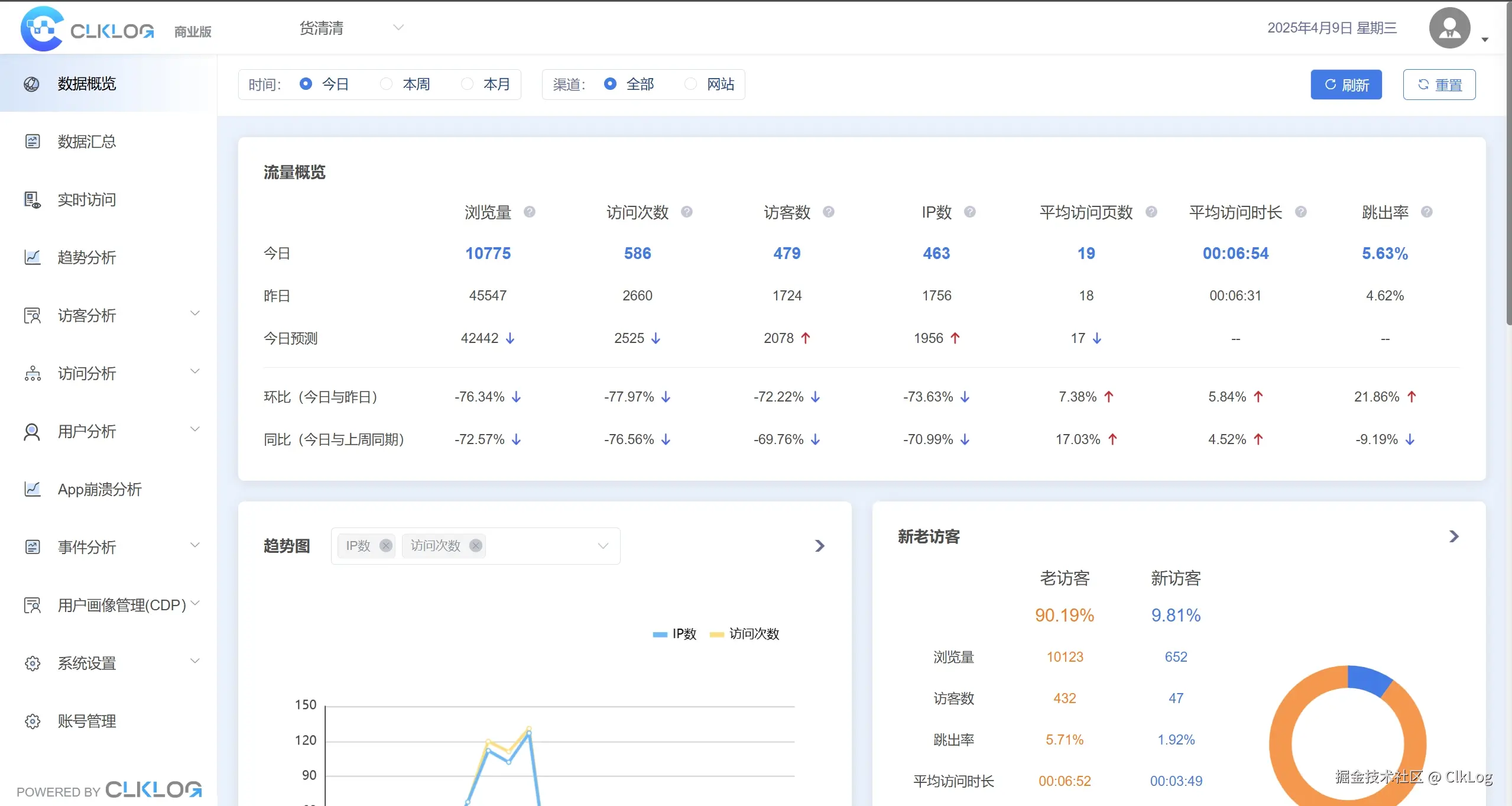
Task: Remove the IP数 tag from trend selector
Action: [386, 545]
